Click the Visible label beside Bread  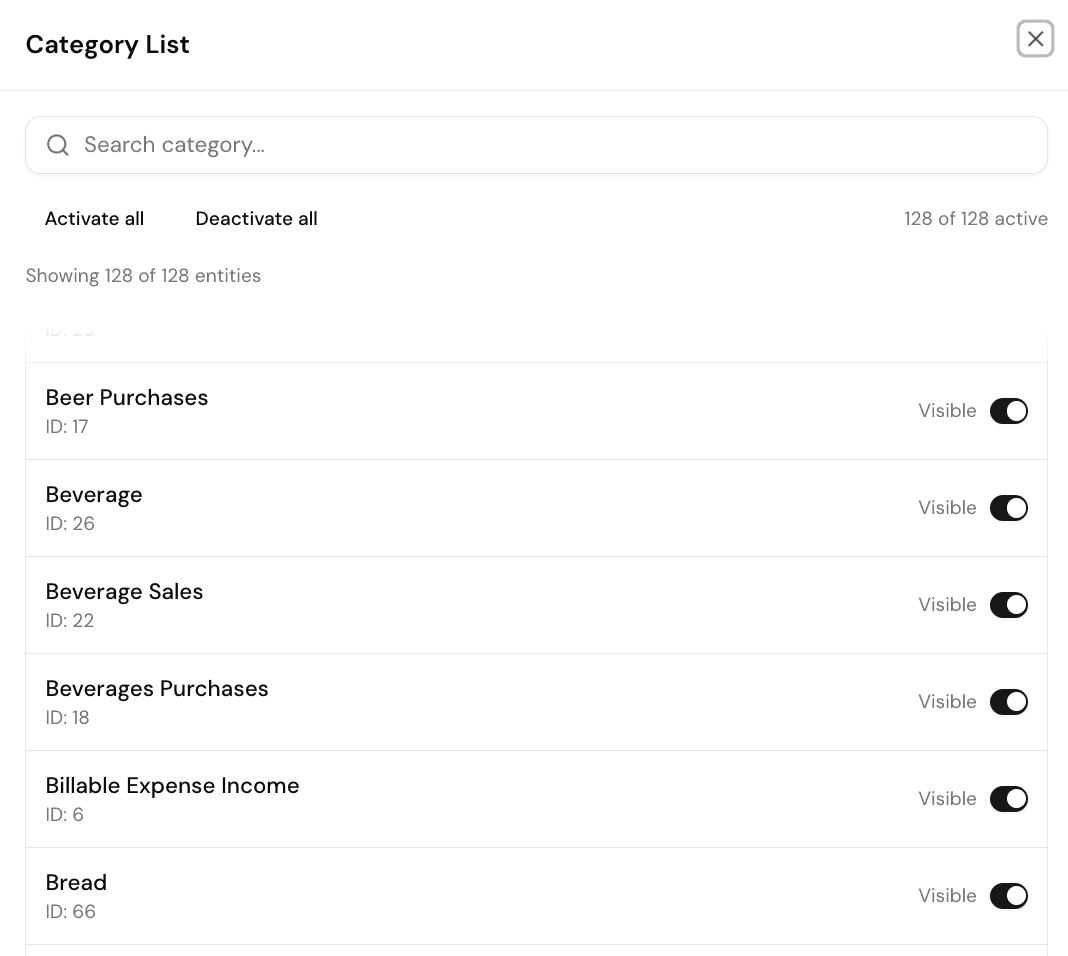coord(947,896)
